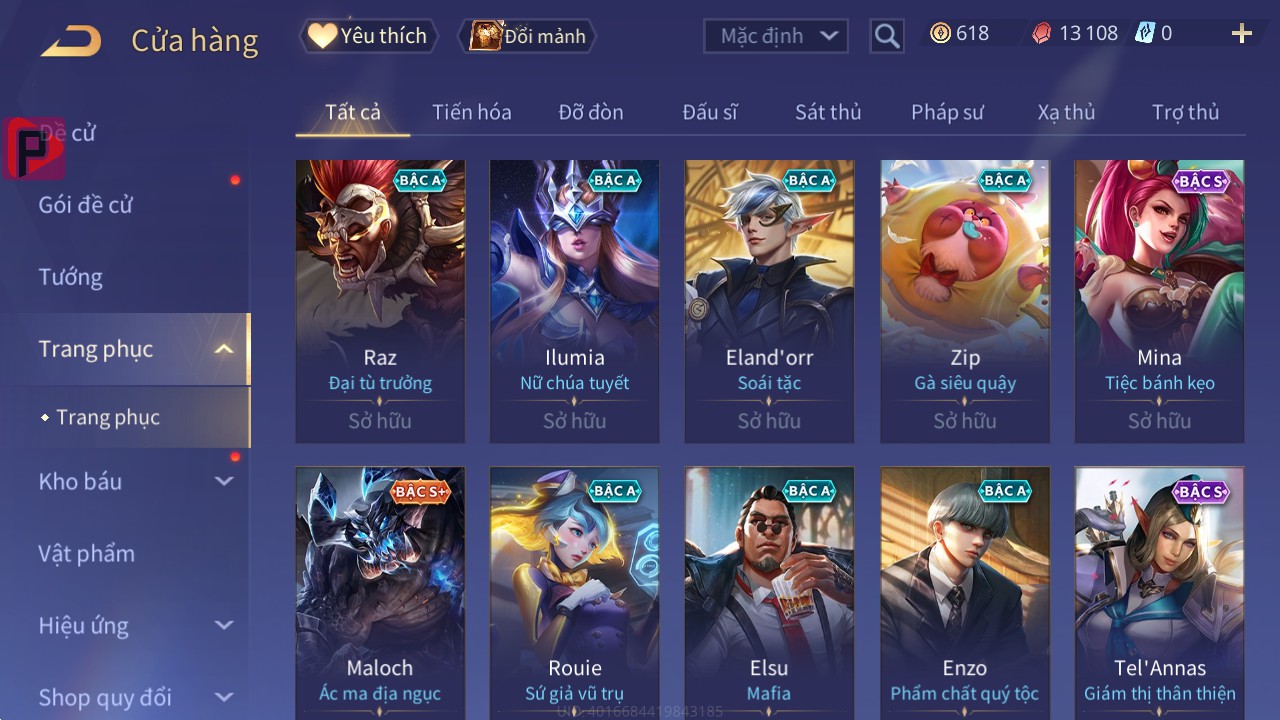Open Đổi mảnh chest icon
This screenshot has width=1280, height=720.
point(486,36)
